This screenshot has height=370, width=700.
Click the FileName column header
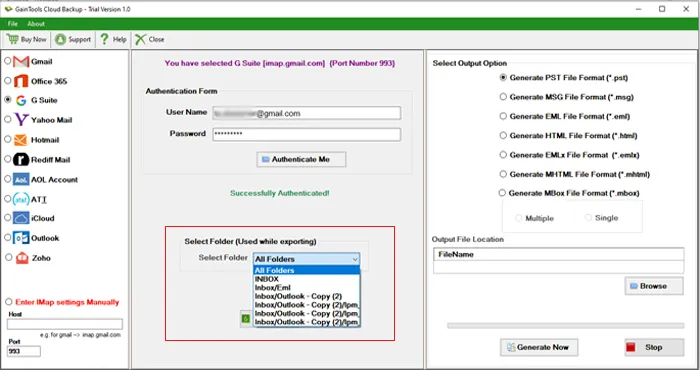point(558,254)
